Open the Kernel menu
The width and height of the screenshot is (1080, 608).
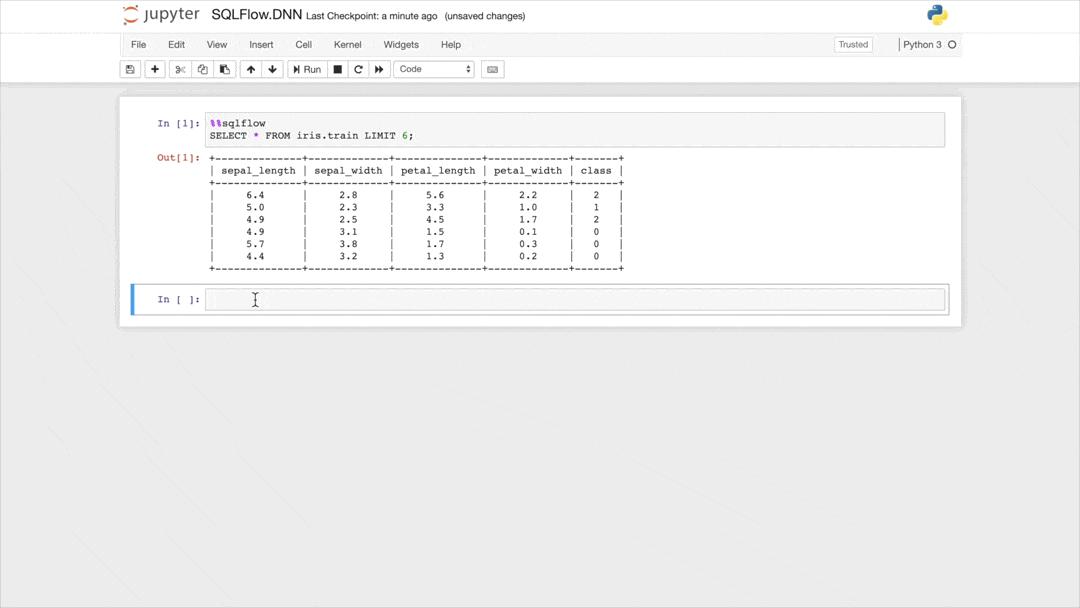(x=347, y=45)
